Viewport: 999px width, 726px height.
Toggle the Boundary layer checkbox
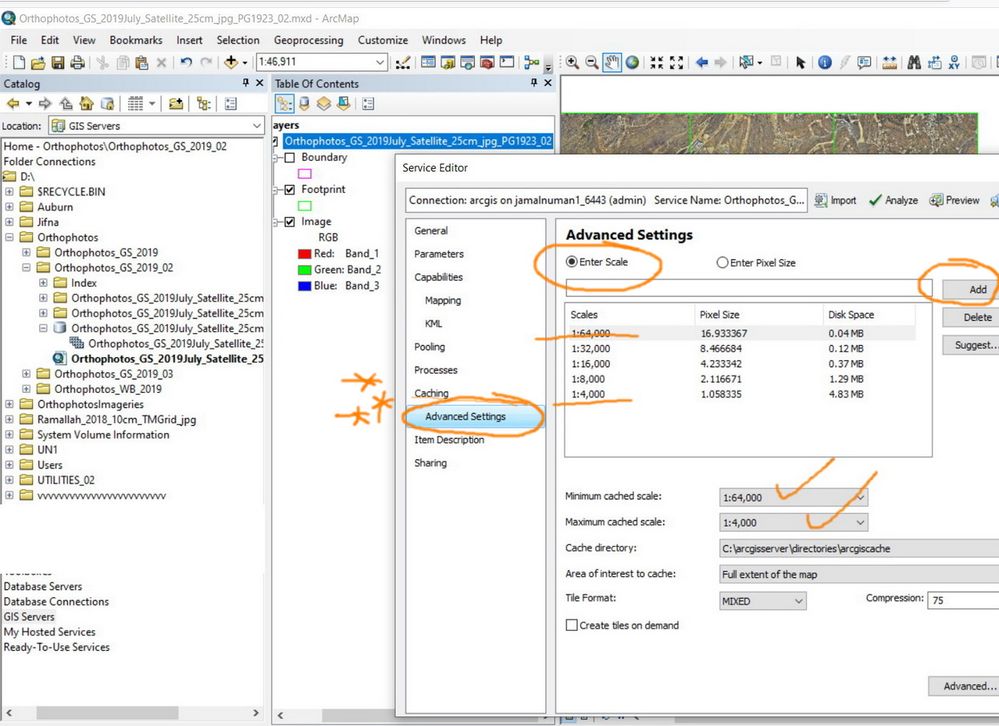tap(290, 158)
